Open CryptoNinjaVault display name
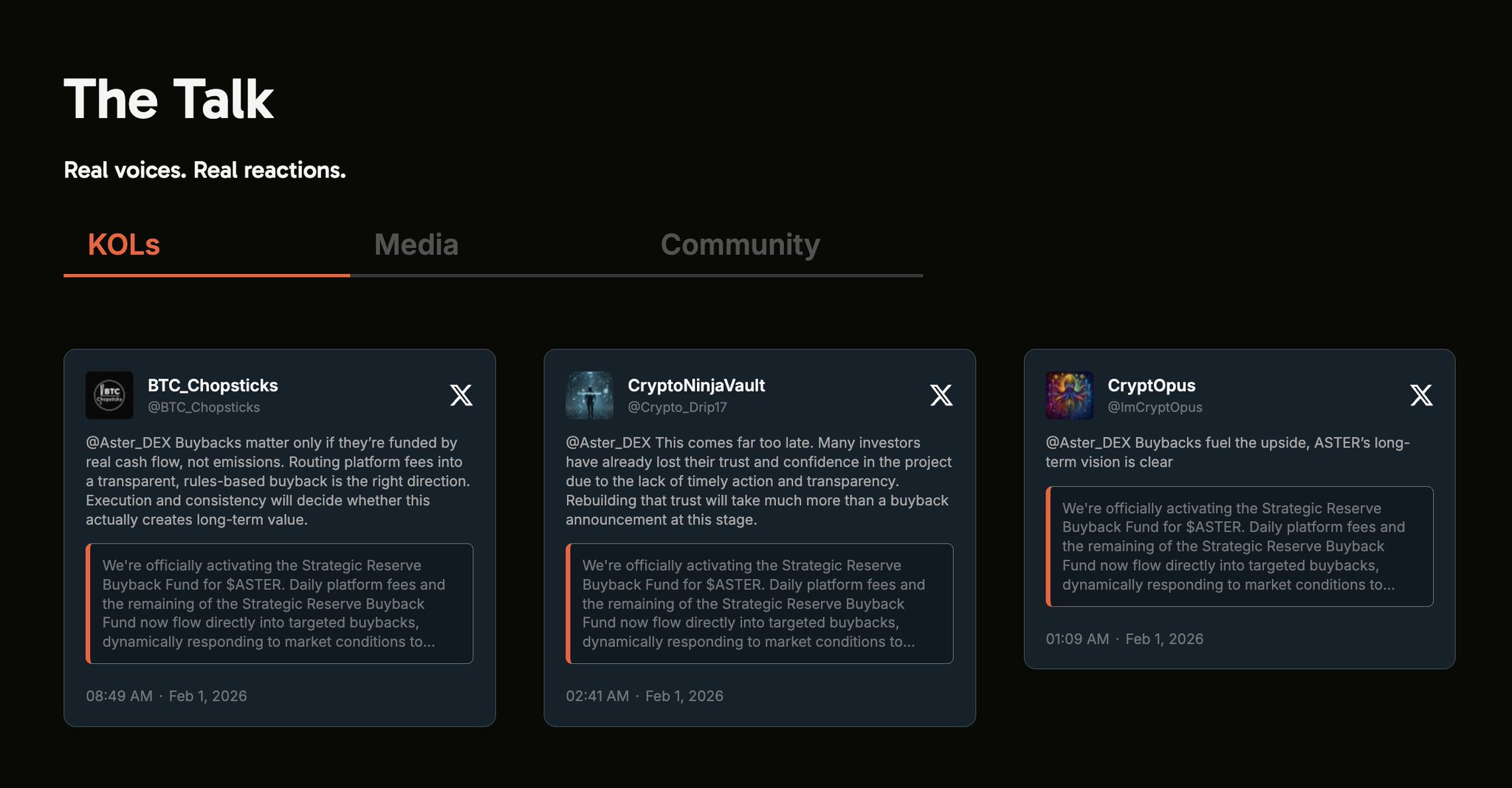Screen dimensions: 1512x788 (x=696, y=386)
